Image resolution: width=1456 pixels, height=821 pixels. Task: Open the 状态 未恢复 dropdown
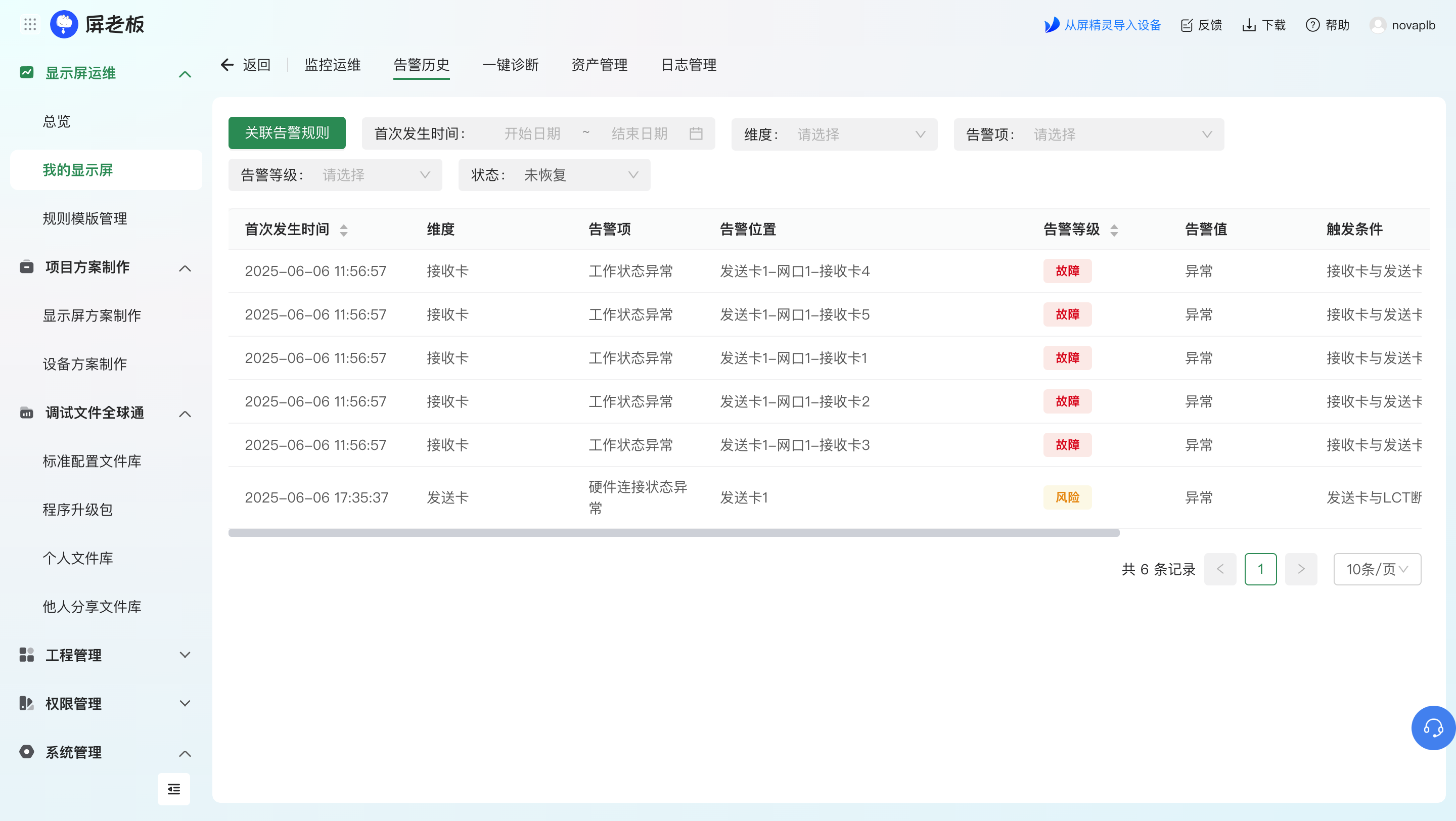click(x=555, y=174)
